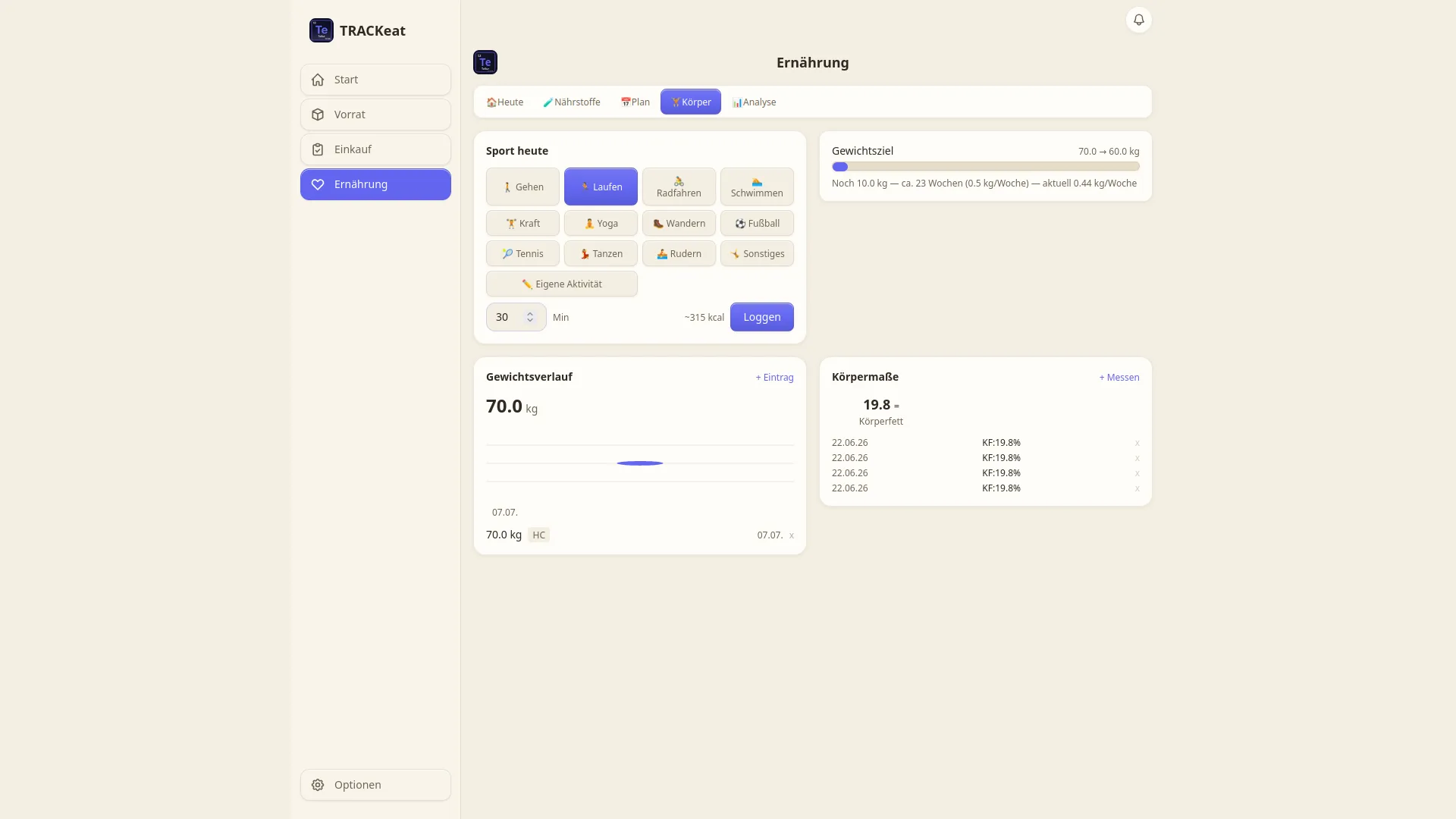Delete the 70.0 kg weight entry
The height and width of the screenshot is (819, 1456).
click(x=791, y=535)
